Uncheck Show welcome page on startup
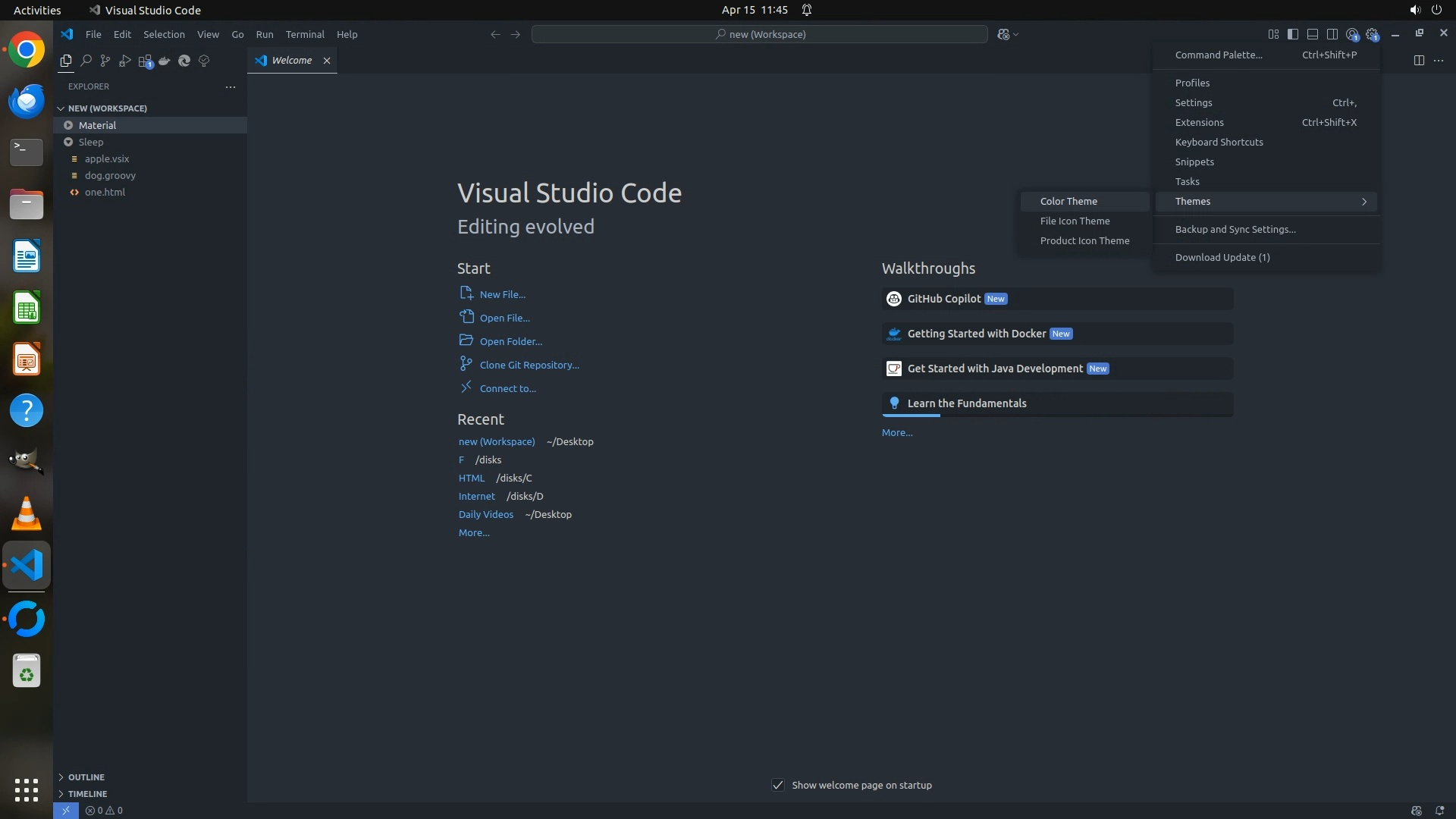 (778, 785)
